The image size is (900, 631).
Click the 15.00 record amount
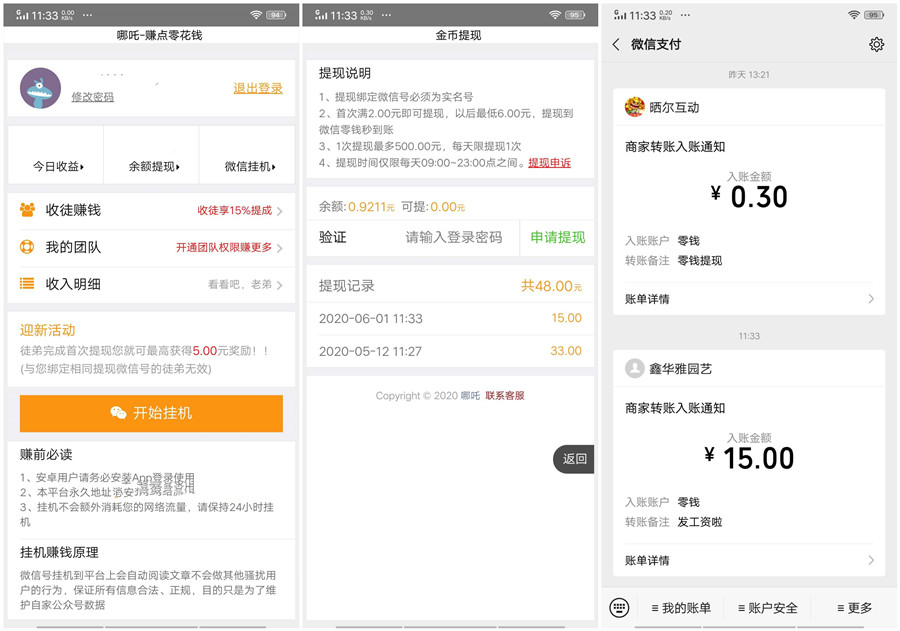(x=566, y=318)
